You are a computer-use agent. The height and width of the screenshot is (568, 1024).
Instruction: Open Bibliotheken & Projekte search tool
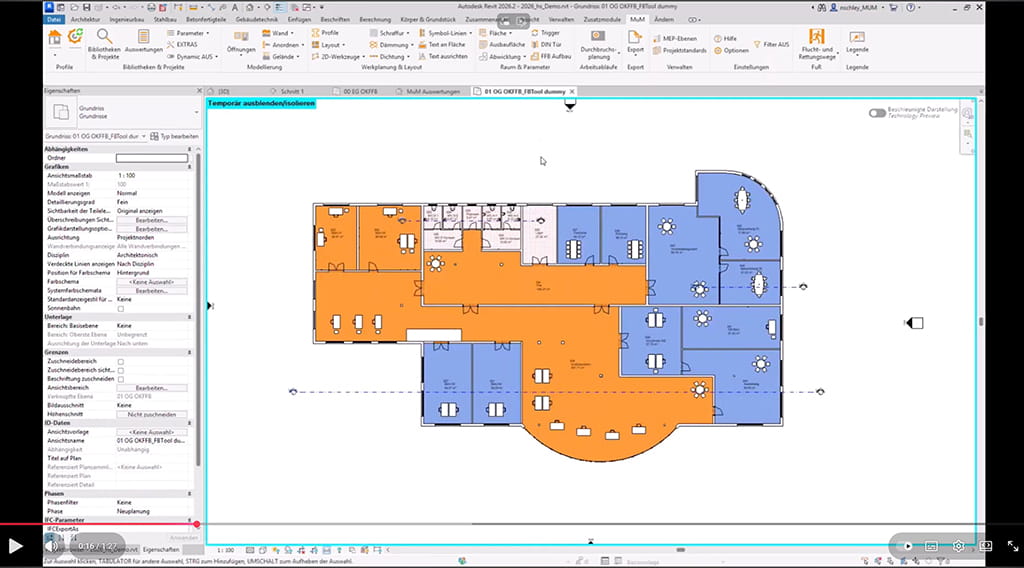(x=103, y=43)
